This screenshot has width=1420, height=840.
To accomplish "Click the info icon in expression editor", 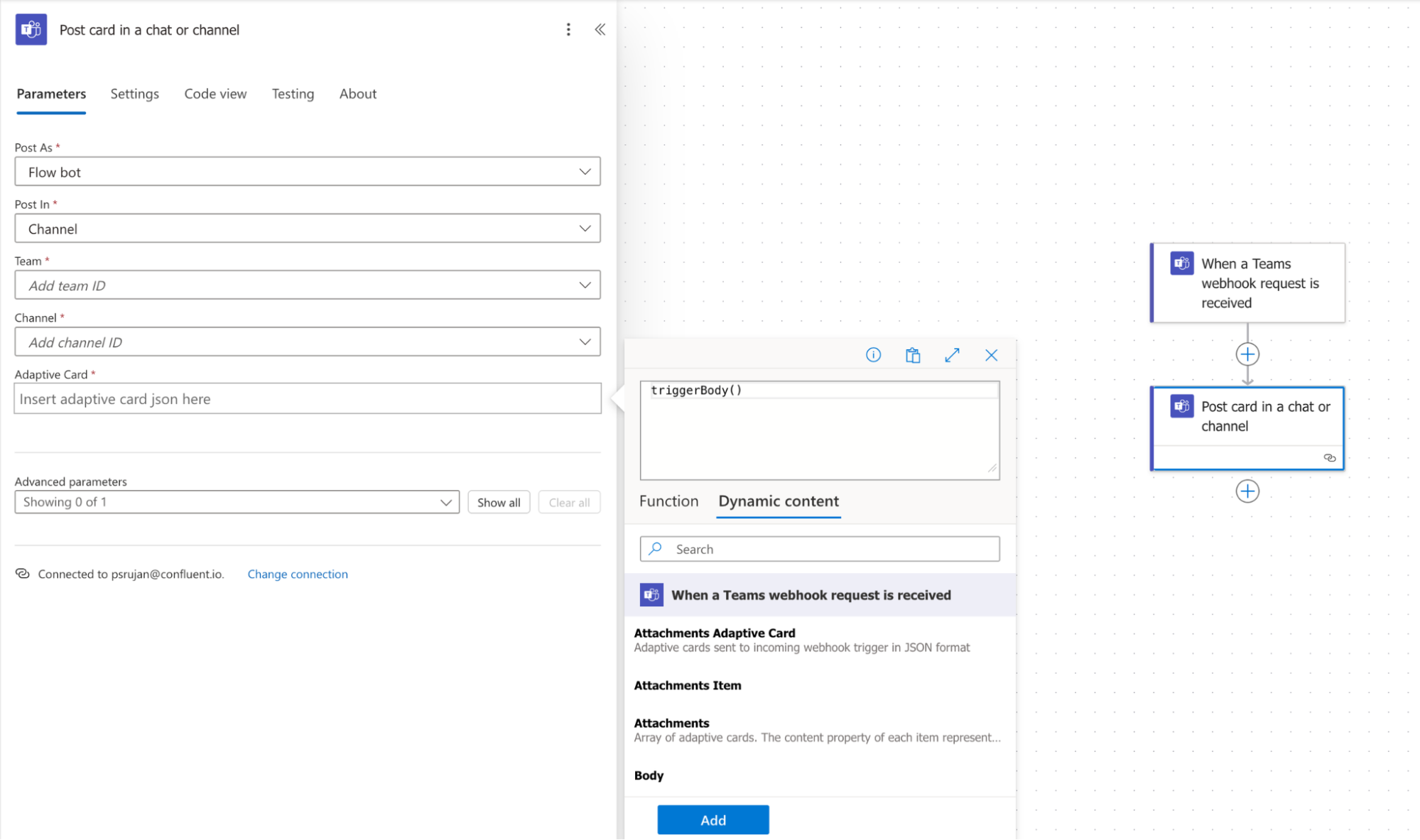I will pyautogui.click(x=873, y=355).
